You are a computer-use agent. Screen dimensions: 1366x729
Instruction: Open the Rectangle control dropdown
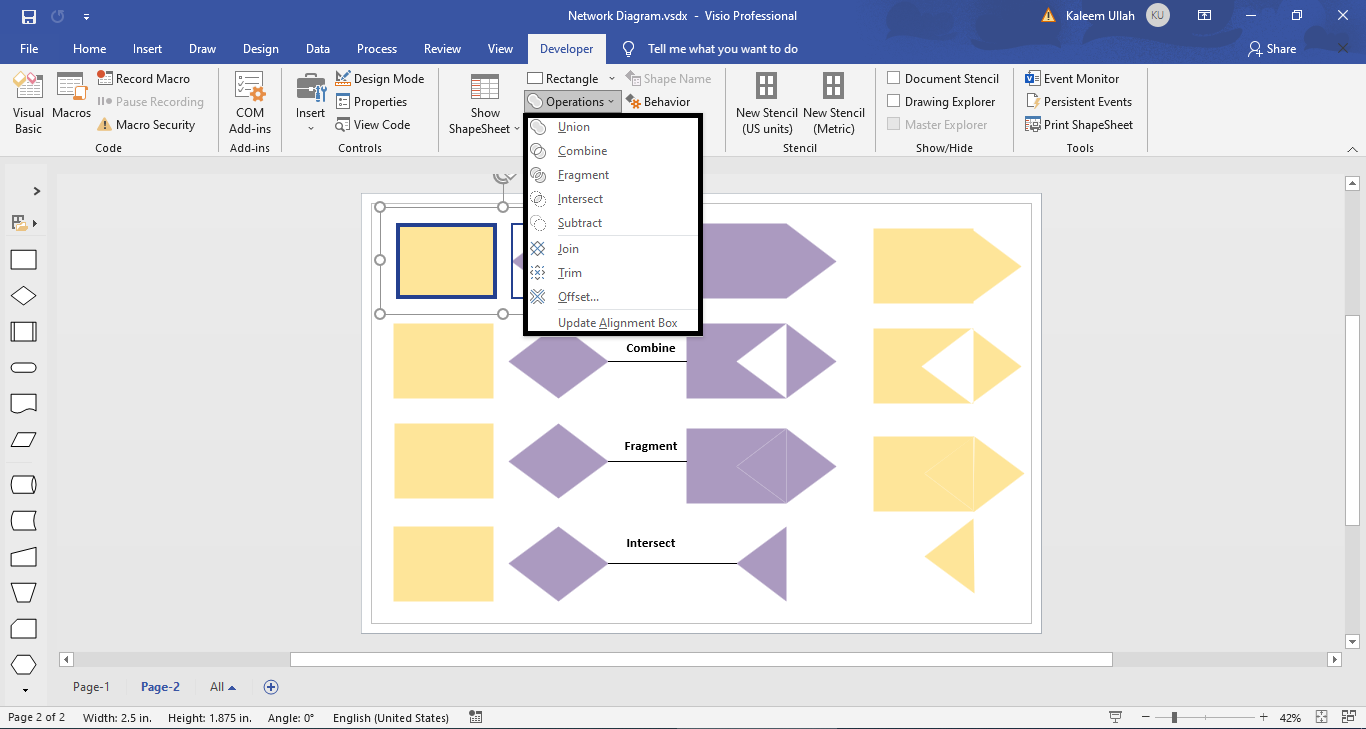(612, 77)
